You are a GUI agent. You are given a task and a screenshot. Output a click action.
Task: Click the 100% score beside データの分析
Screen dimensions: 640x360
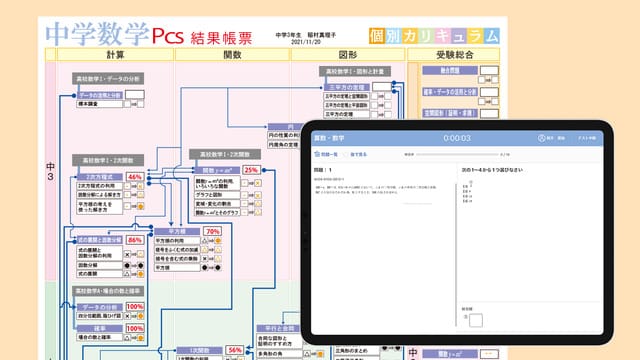(x=135, y=307)
